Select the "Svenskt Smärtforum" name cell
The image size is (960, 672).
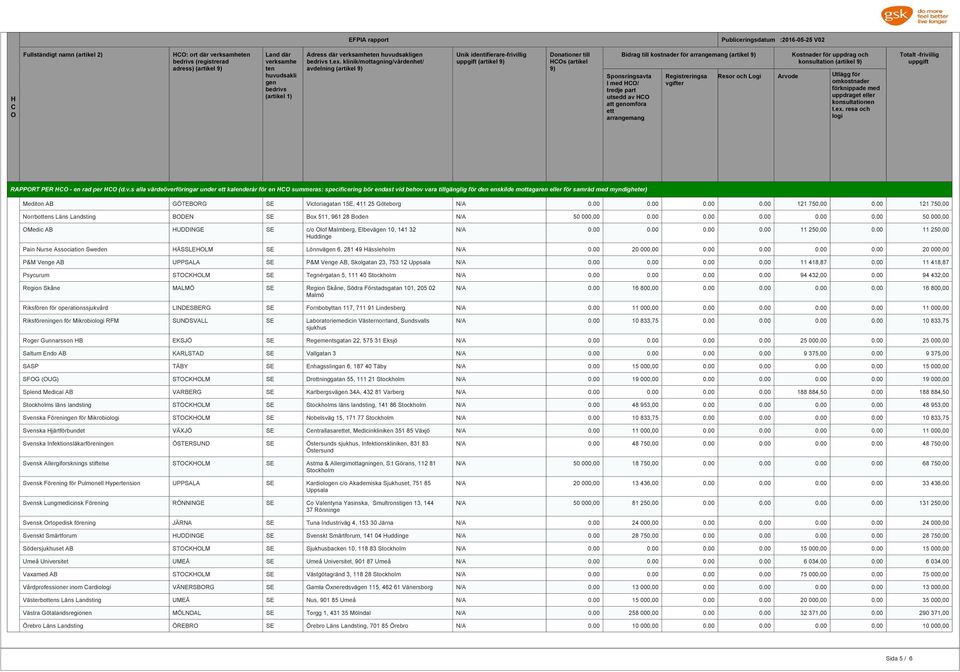click(x=94, y=536)
